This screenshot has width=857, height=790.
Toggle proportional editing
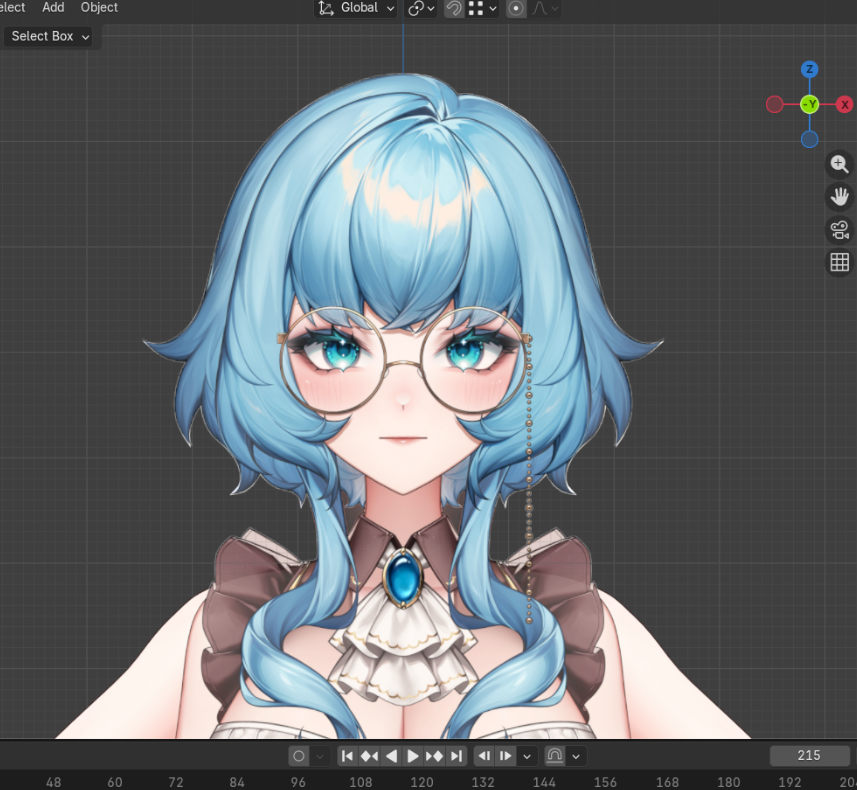(x=516, y=8)
